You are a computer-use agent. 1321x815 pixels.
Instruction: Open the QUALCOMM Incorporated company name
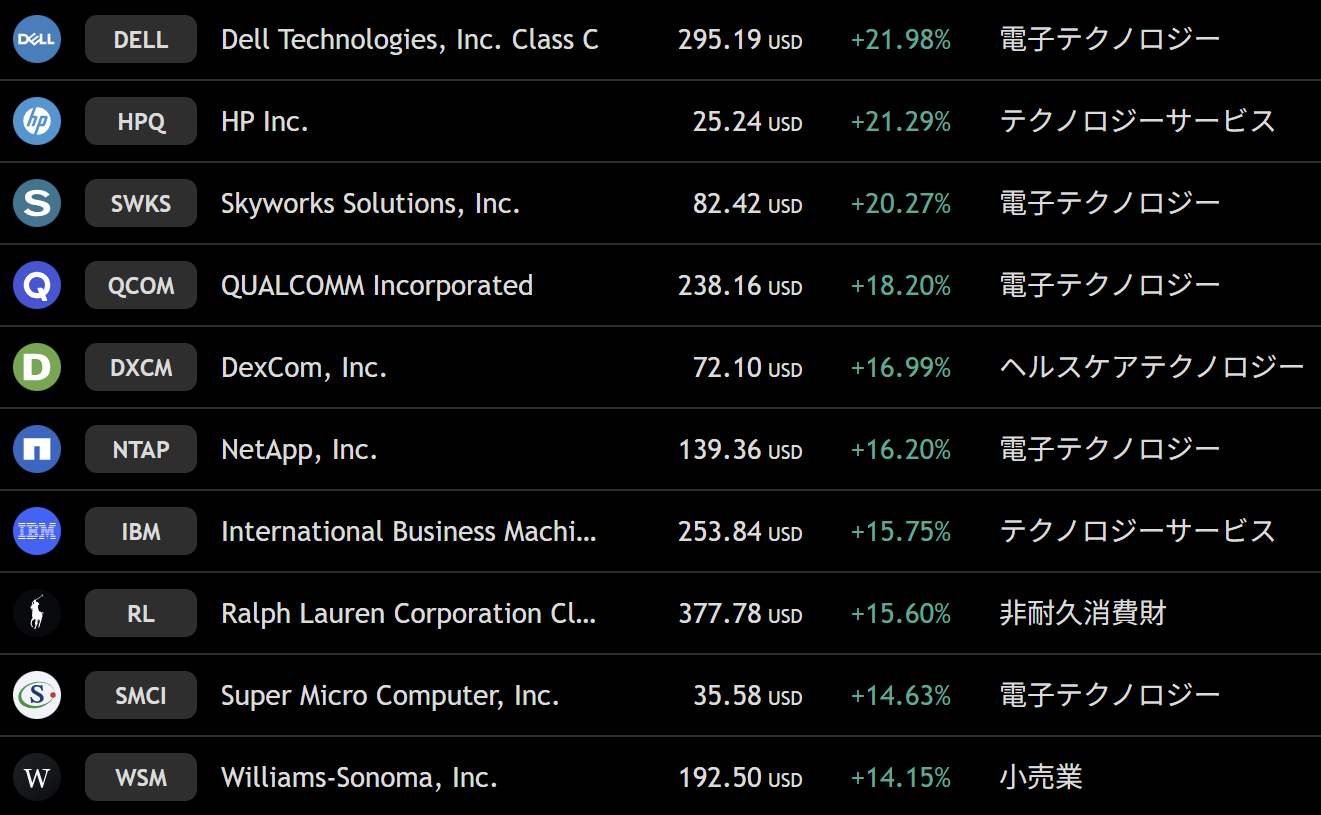(x=377, y=286)
